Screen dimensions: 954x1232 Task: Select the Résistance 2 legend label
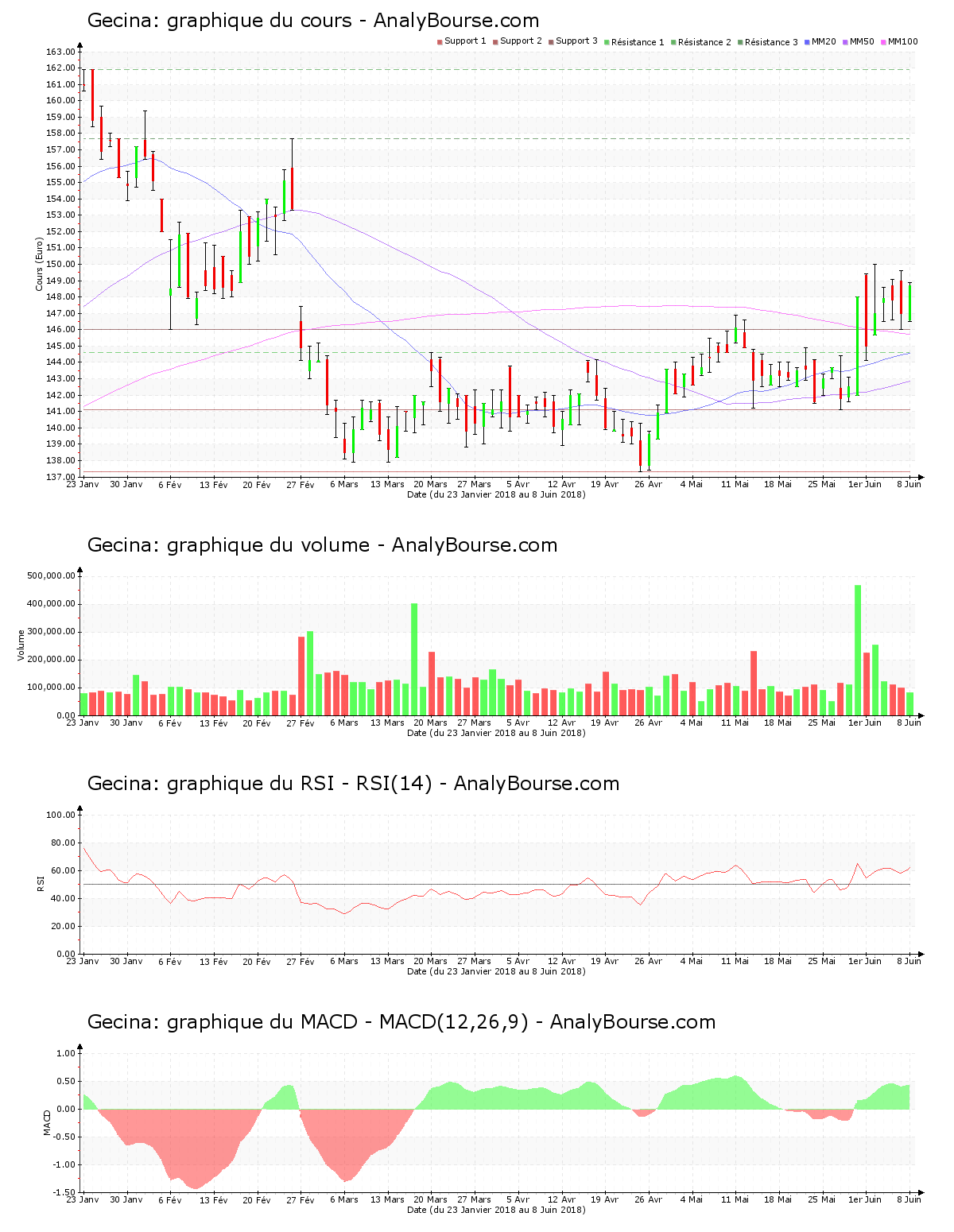(x=704, y=42)
